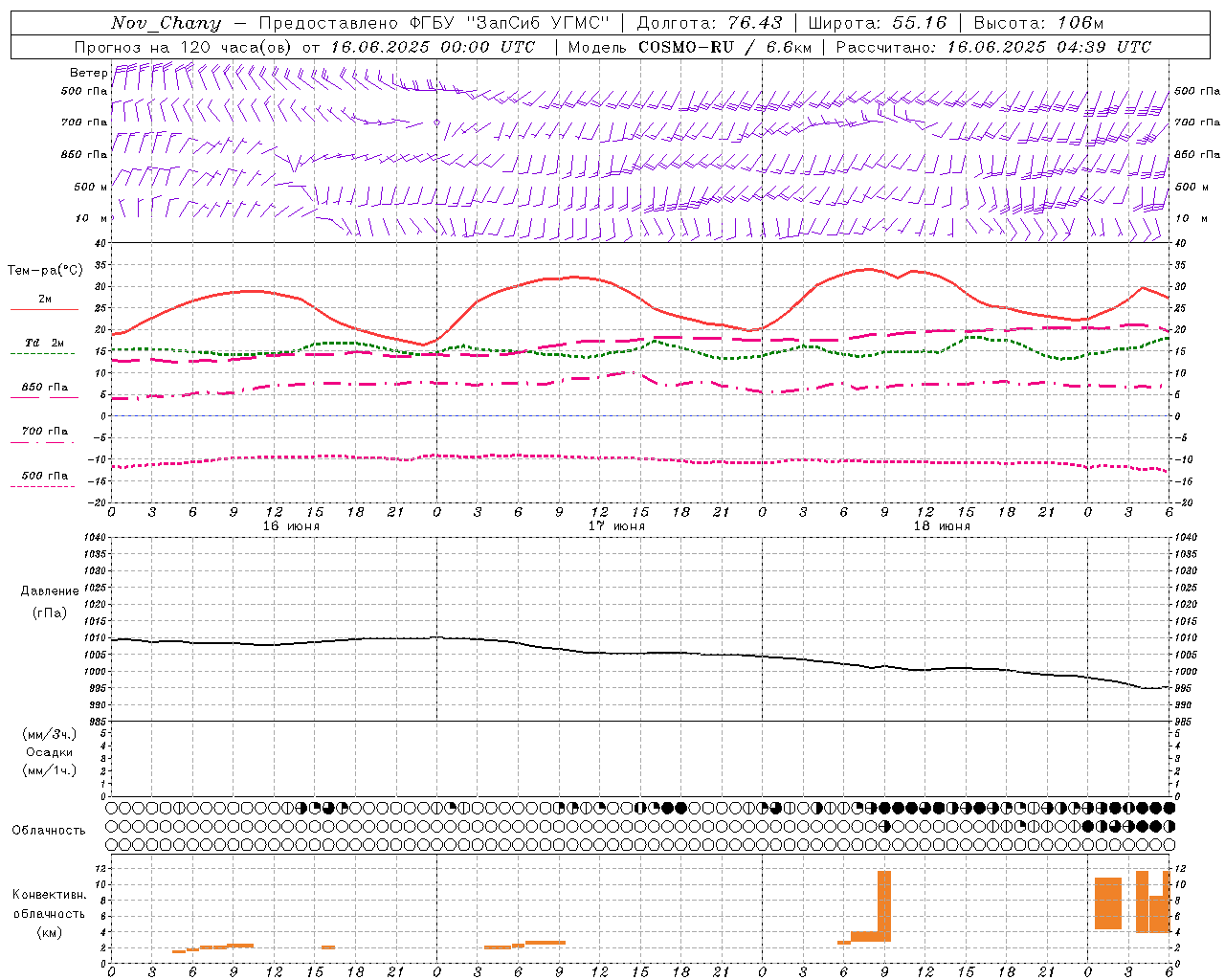The height and width of the screenshot is (980, 1225).
Task: Click the station name Nov_Chany
Action: pos(166,23)
